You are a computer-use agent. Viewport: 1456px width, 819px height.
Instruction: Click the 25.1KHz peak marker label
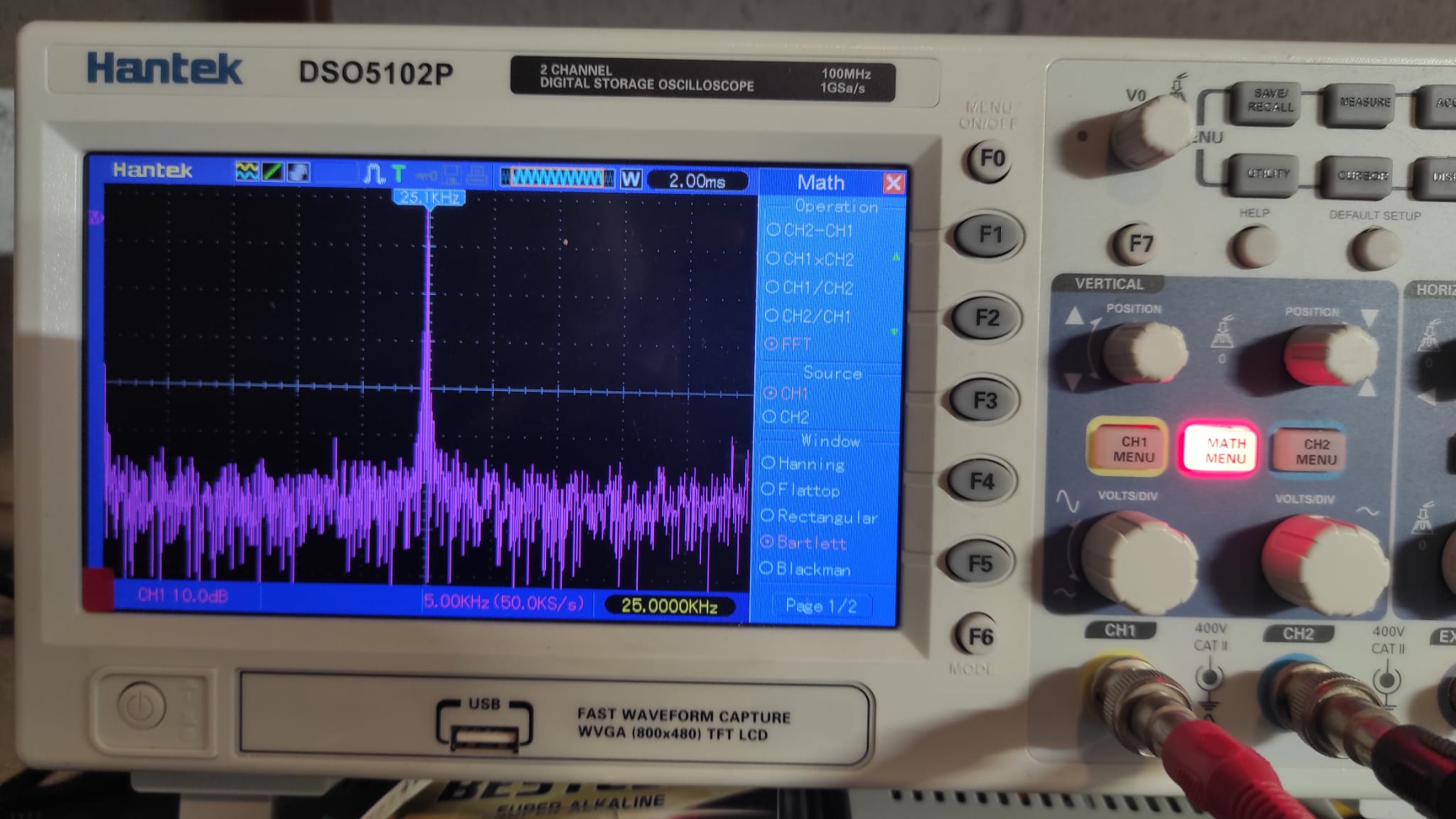[429, 198]
